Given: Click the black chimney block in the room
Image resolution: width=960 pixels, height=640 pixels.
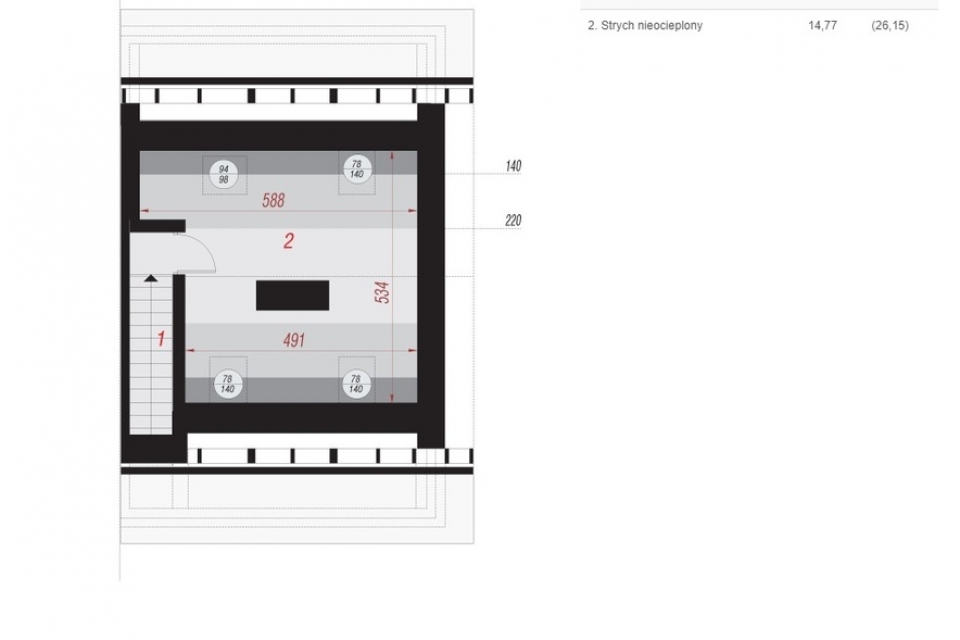Looking at the screenshot, I should (x=293, y=295).
